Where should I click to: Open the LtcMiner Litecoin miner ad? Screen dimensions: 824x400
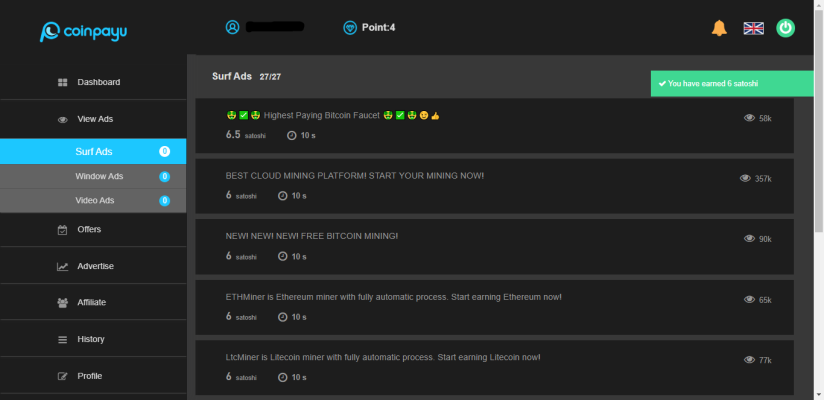(x=495, y=367)
